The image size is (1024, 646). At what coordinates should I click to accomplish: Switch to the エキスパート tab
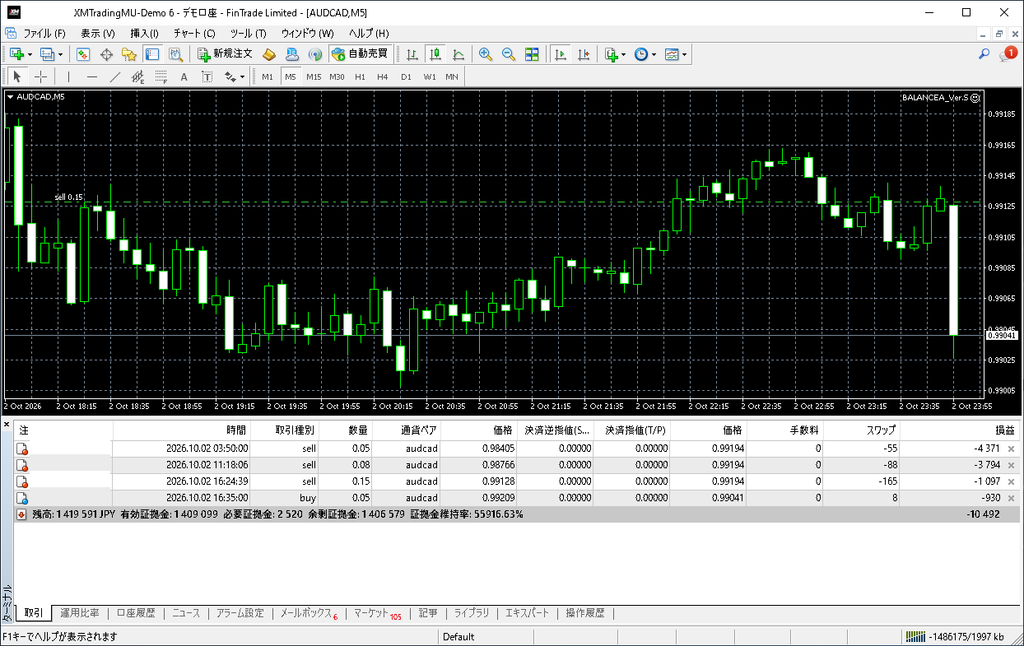coord(527,613)
